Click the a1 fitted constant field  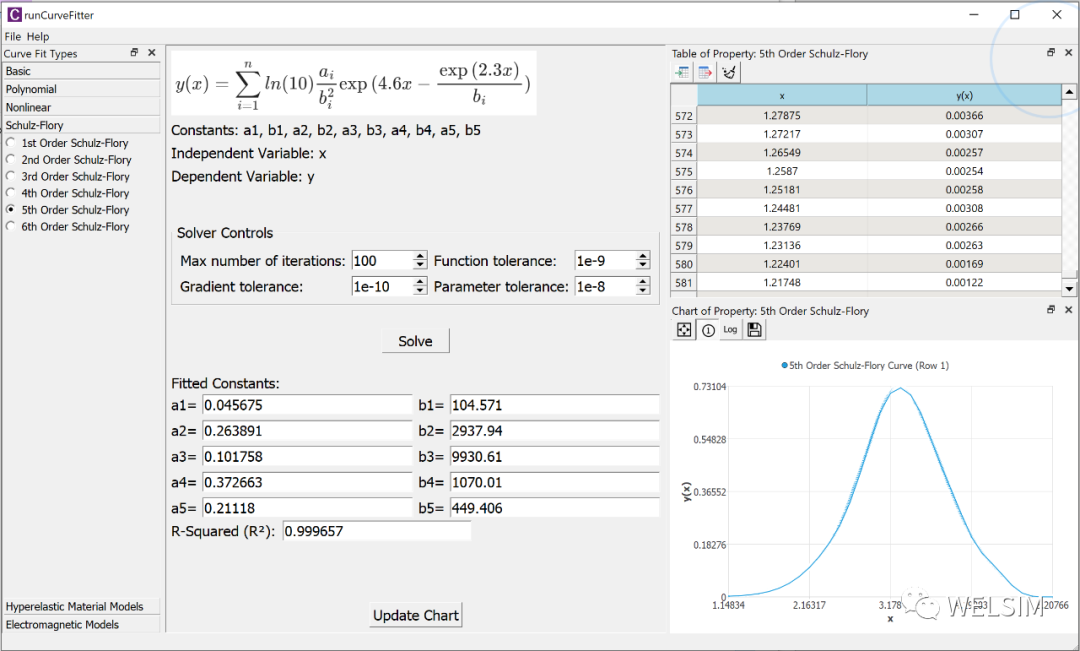pyautogui.click(x=307, y=405)
